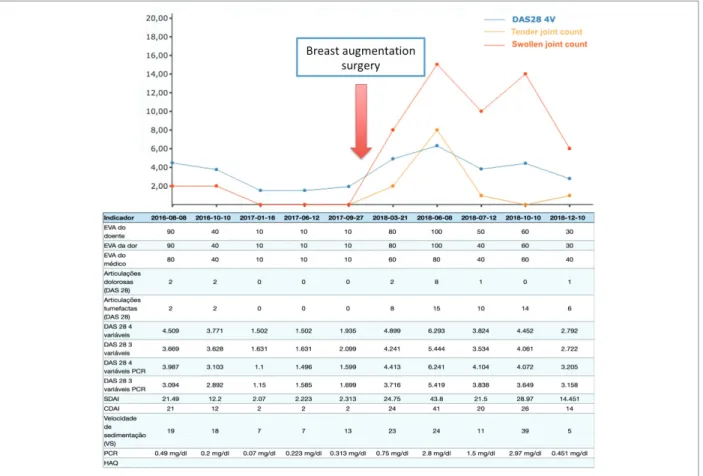
Task: Click the EVA da dor row label
Action: (x=121, y=246)
